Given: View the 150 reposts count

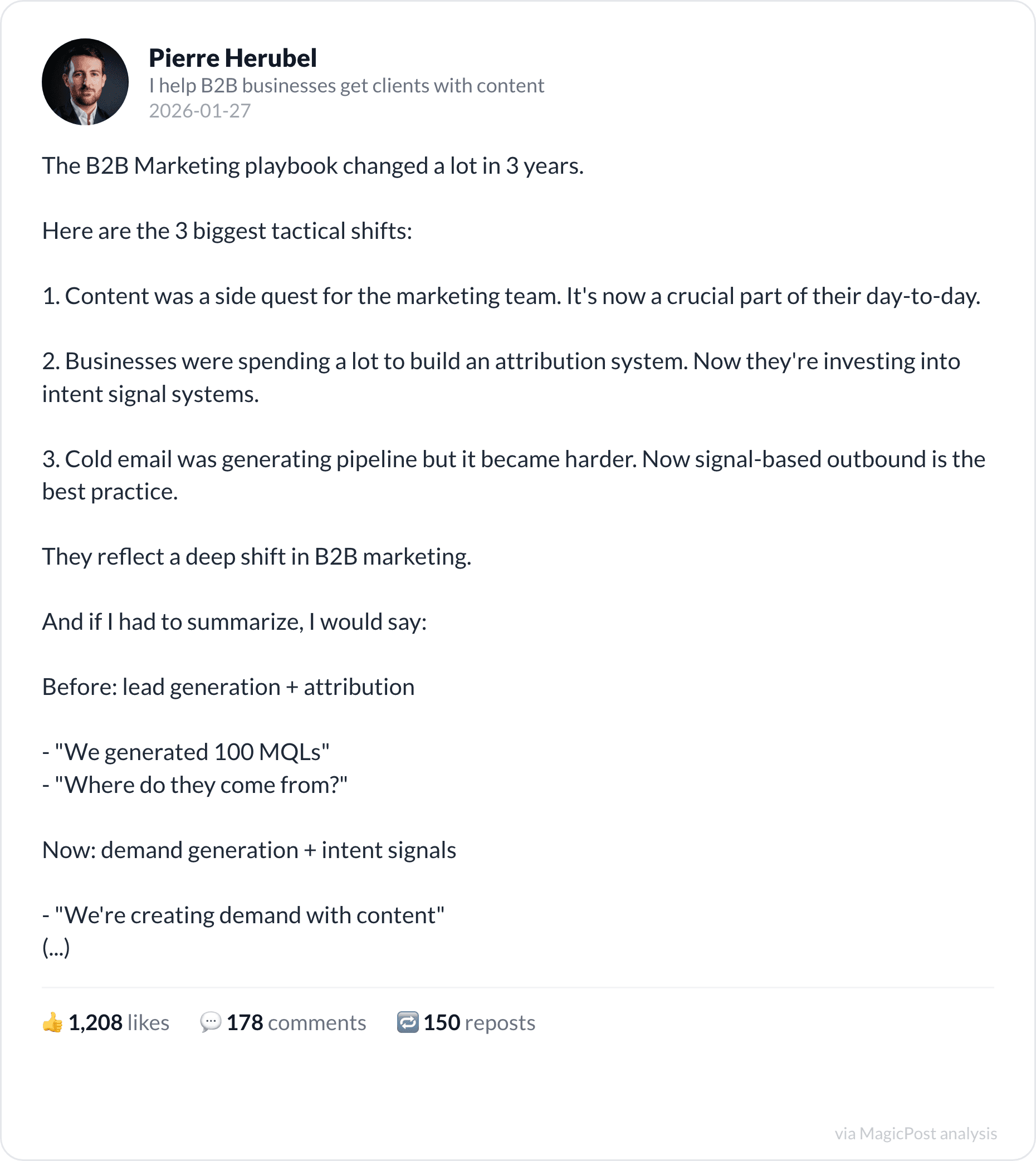Looking at the screenshot, I should 480,1023.
